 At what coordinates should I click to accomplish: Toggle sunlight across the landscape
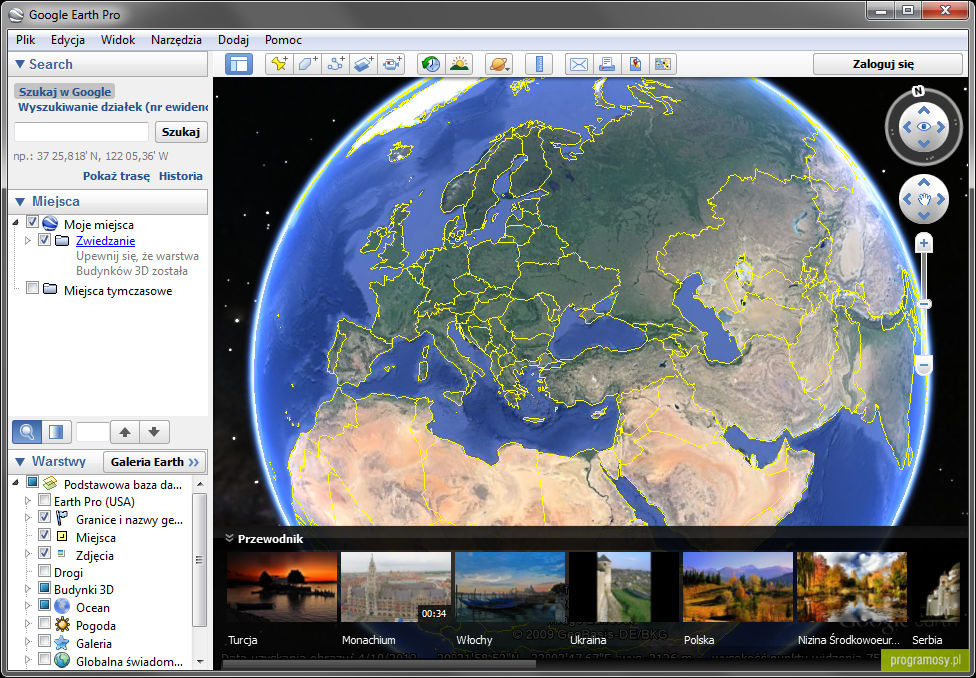(459, 64)
